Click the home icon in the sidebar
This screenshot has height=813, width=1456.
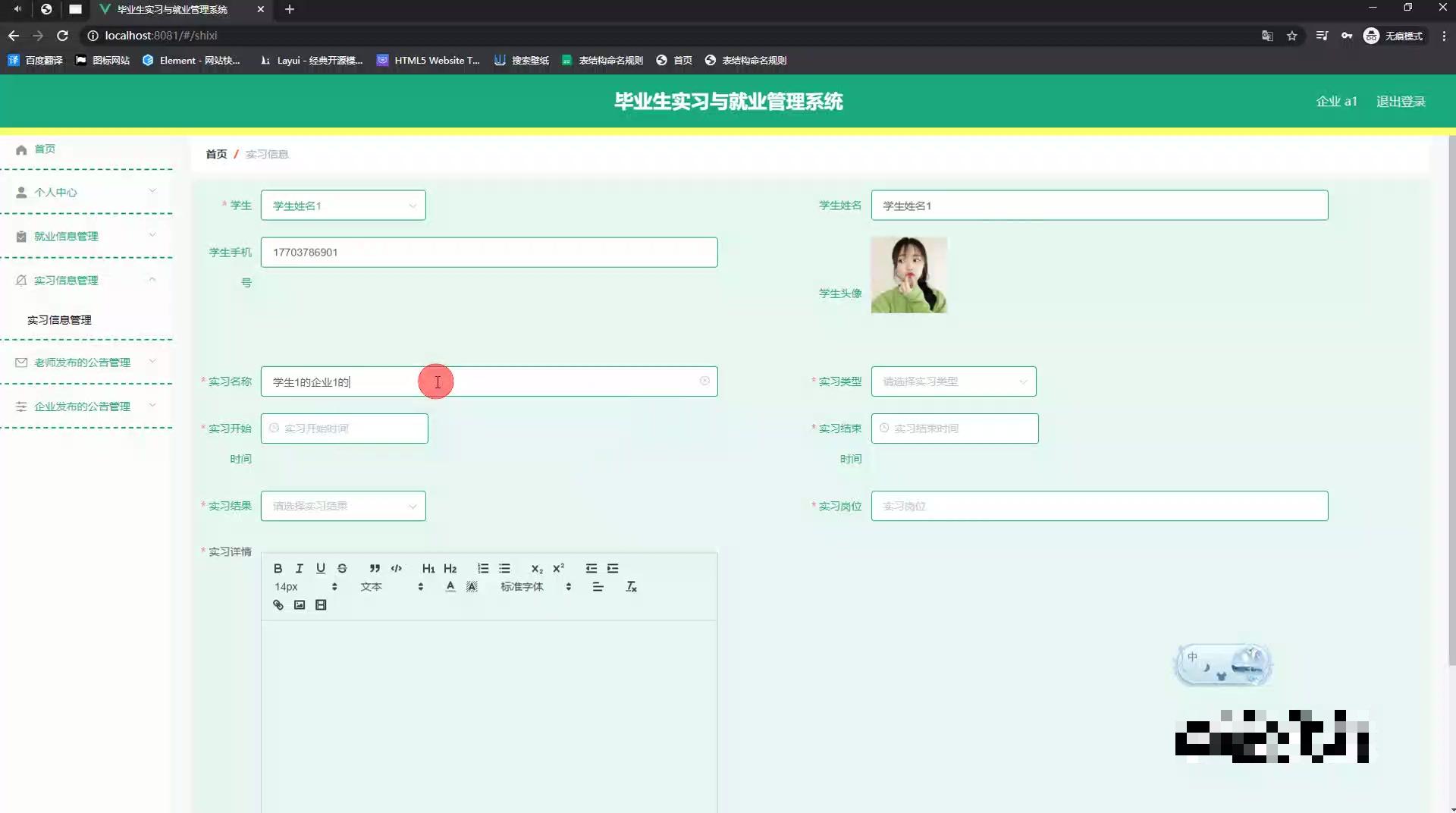click(x=21, y=149)
